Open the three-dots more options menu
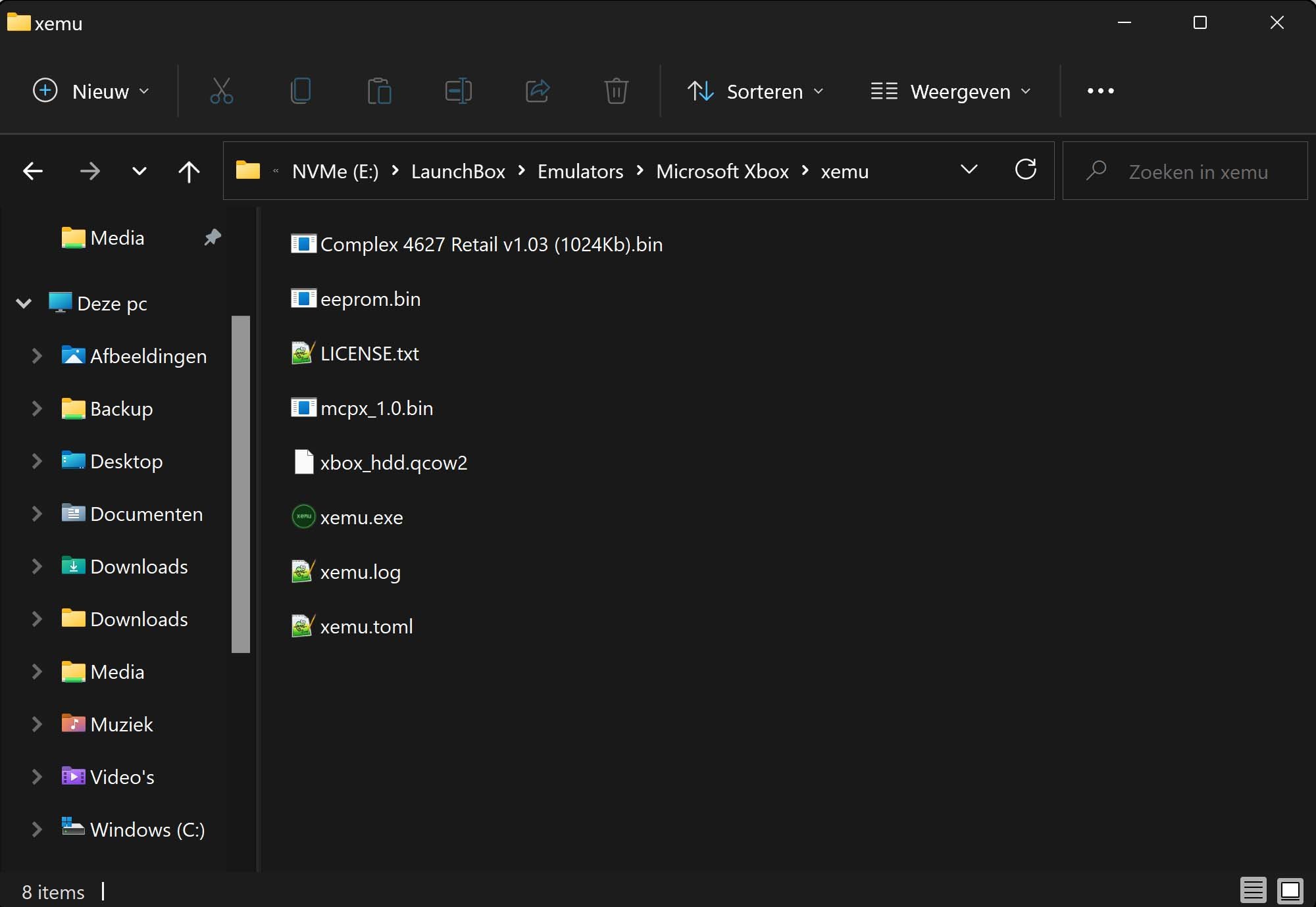The height and width of the screenshot is (907, 1316). click(1100, 91)
